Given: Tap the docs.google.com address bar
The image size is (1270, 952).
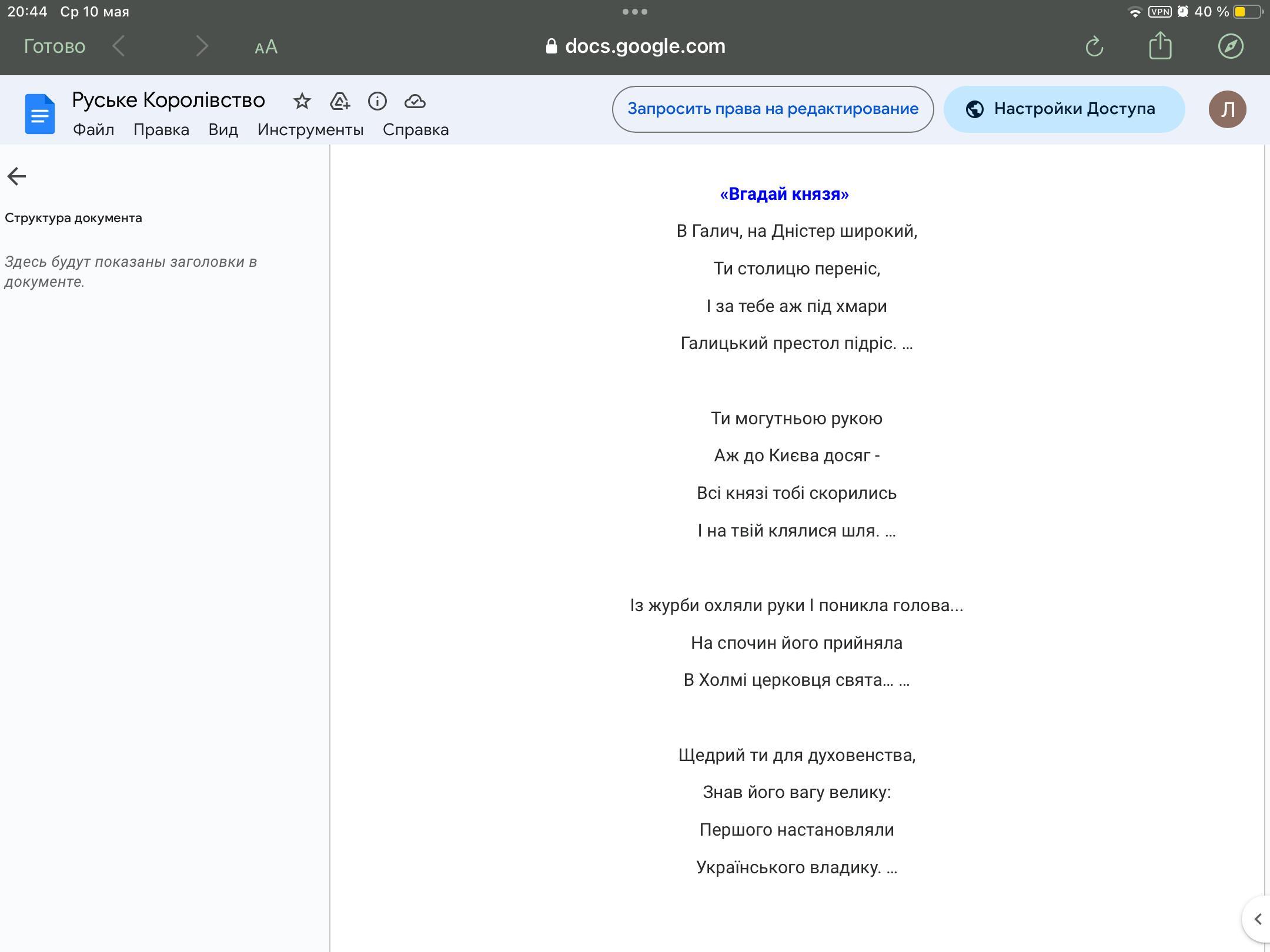Looking at the screenshot, I should pos(635,46).
